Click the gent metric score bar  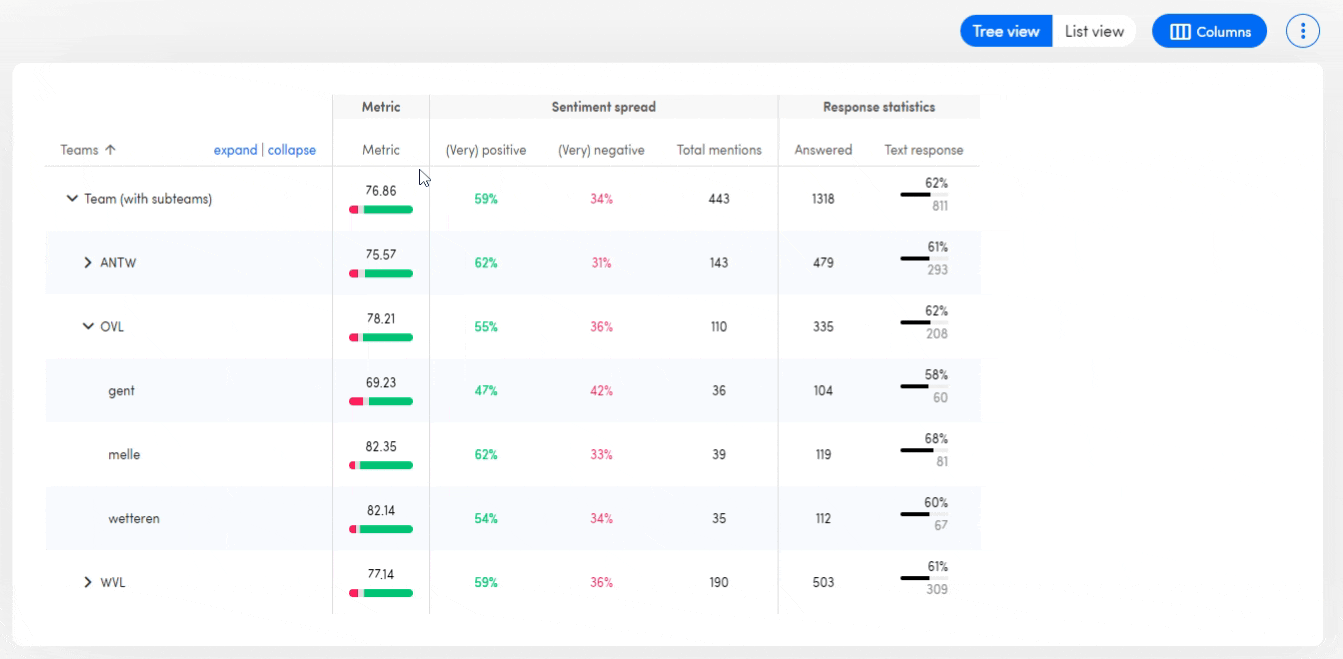tap(381, 401)
